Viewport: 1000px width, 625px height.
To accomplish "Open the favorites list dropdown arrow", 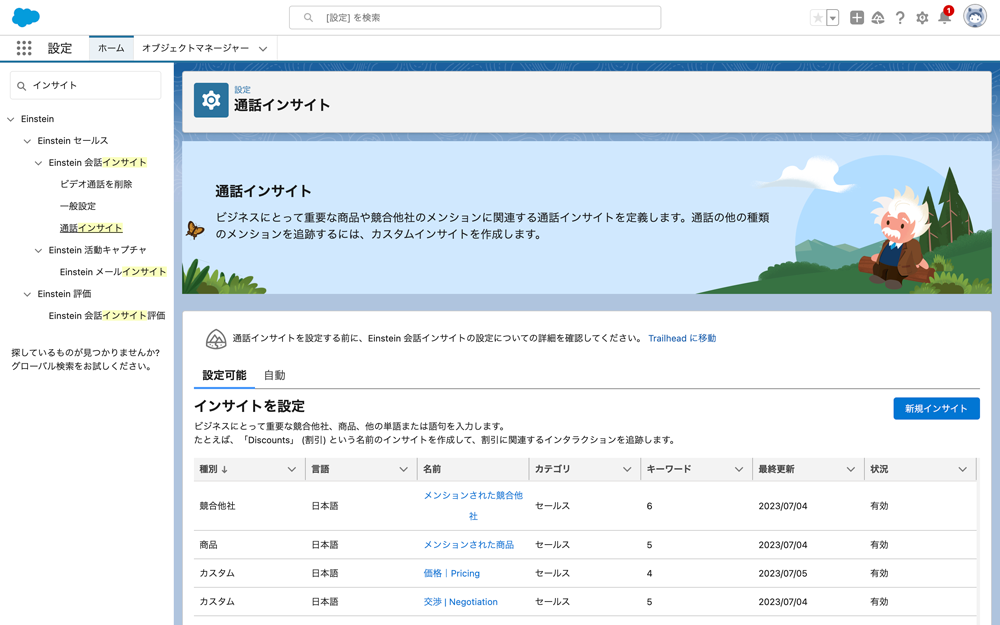I will (x=832, y=18).
